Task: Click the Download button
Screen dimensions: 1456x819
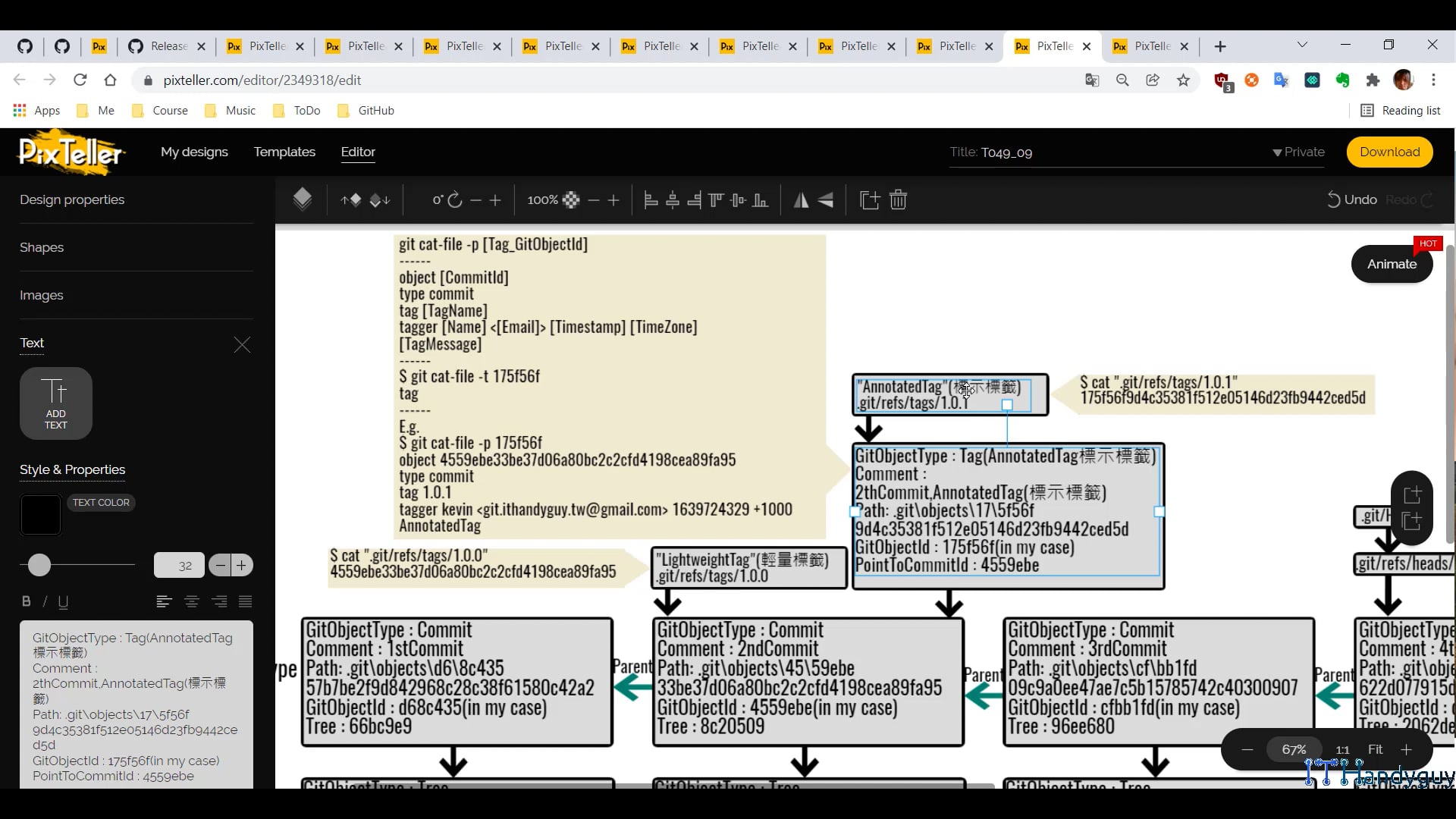Action: [x=1391, y=152]
